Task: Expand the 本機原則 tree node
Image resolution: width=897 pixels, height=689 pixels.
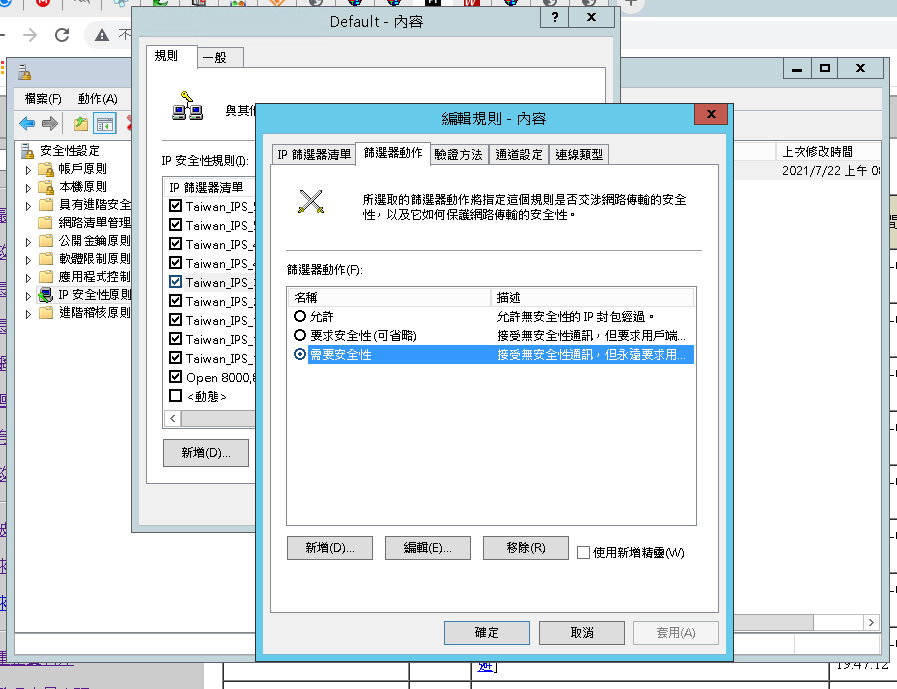Action: coord(28,187)
